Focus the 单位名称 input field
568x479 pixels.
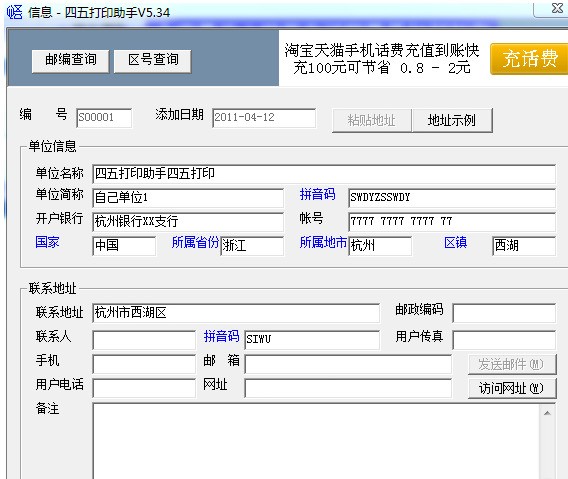(x=324, y=174)
